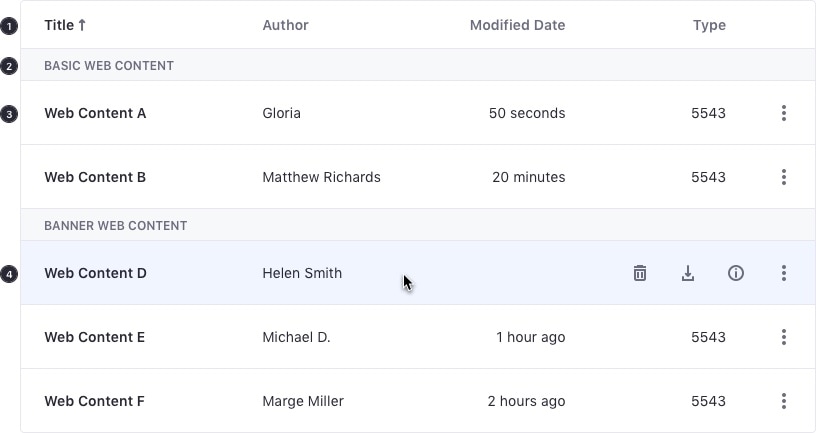Sort by the Modified Date column header

(x=517, y=25)
